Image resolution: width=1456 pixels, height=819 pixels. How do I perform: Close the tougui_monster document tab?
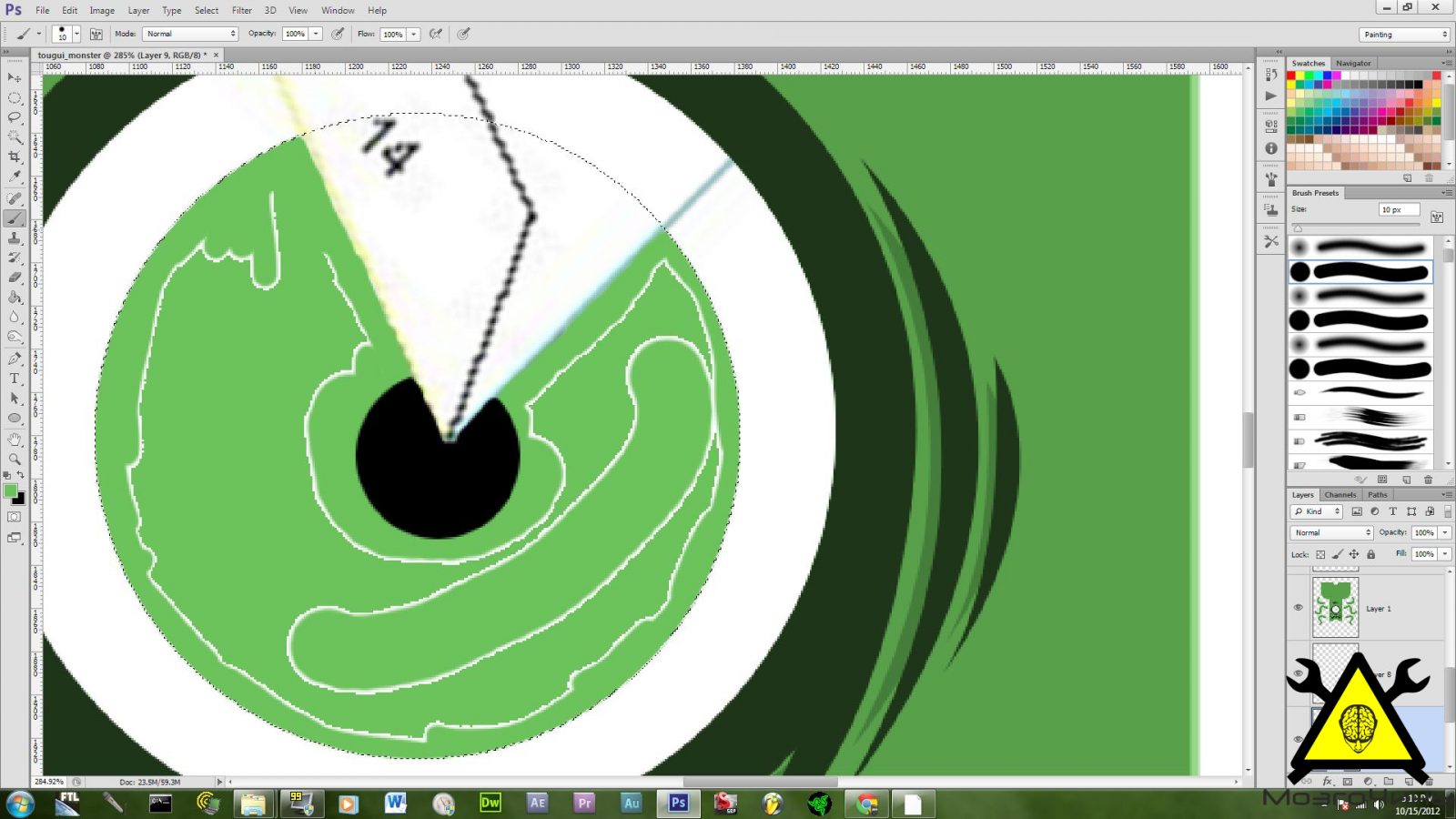click(216, 55)
